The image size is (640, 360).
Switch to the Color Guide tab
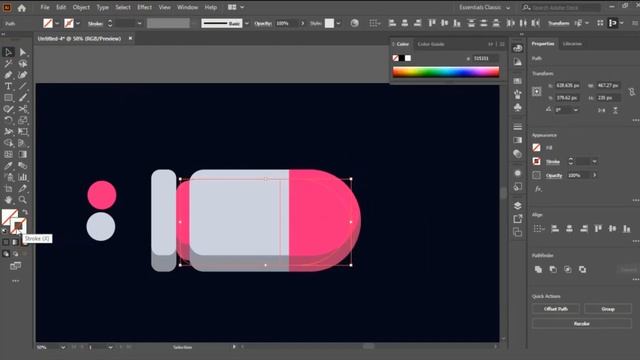pos(431,44)
